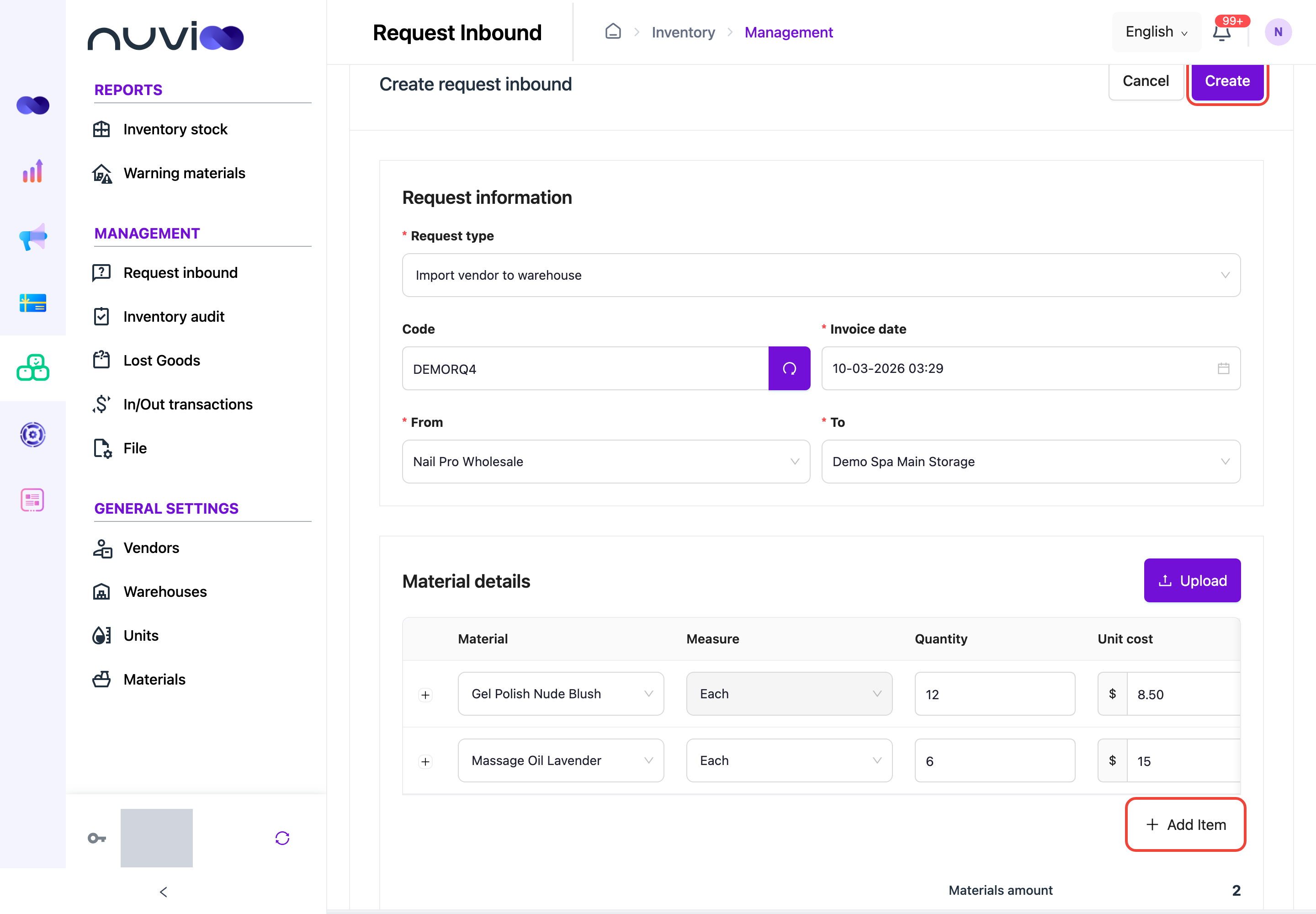
Task: Click the sync refresh icon at sidebar bottom
Action: 282,839
